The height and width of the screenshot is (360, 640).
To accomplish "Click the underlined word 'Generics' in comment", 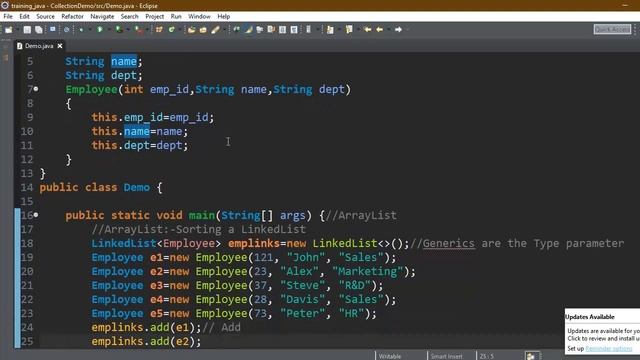I will pyautogui.click(x=449, y=243).
